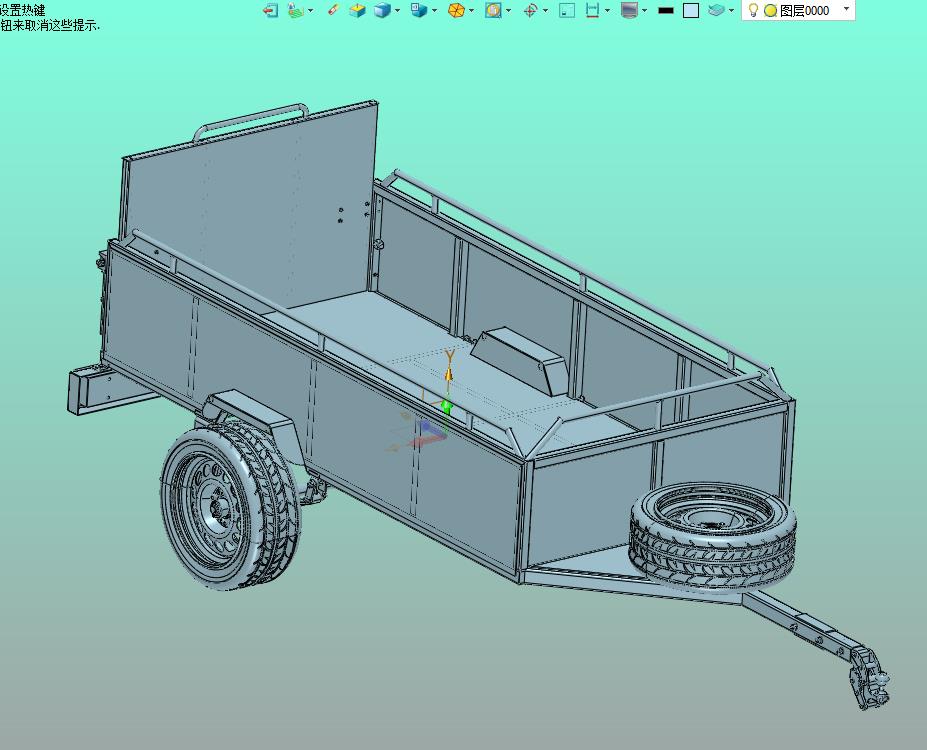Pick the black line color swatch
927x750 pixels.
click(x=666, y=11)
